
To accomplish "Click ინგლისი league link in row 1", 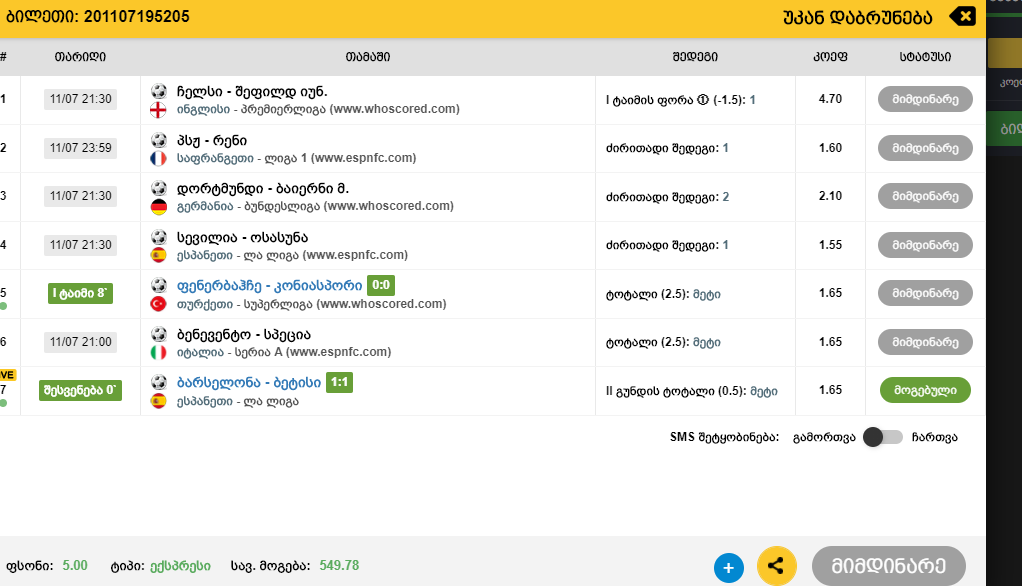I will [203, 110].
